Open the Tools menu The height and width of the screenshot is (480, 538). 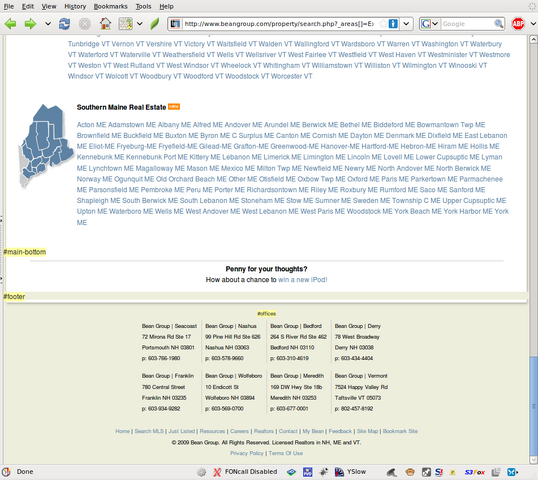click(x=143, y=6)
